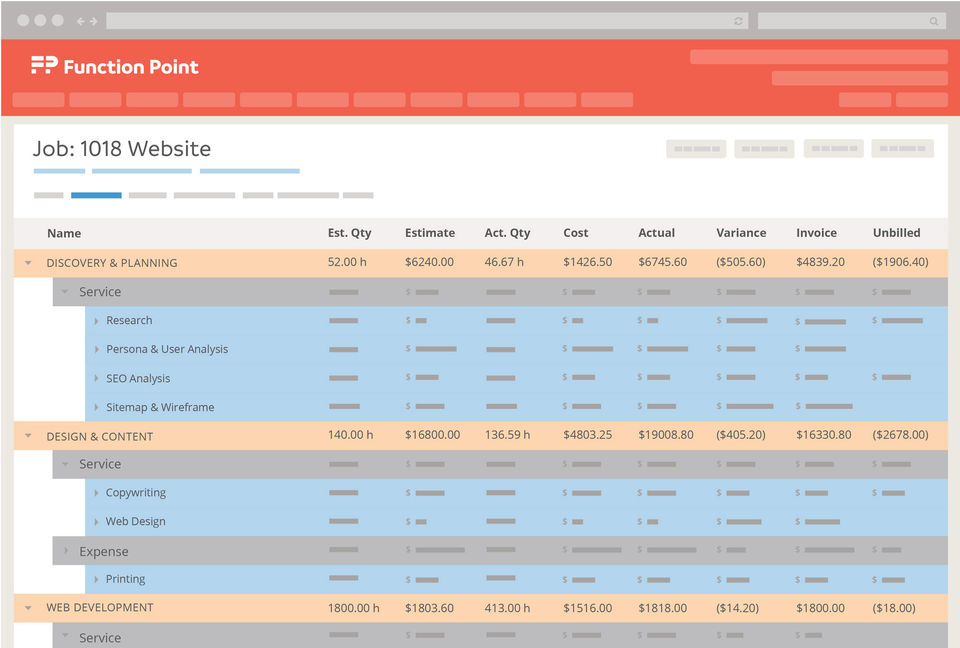Click the magnifier icon in browser search box
Image resolution: width=960 pixels, height=648 pixels.
tap(934, 21)
